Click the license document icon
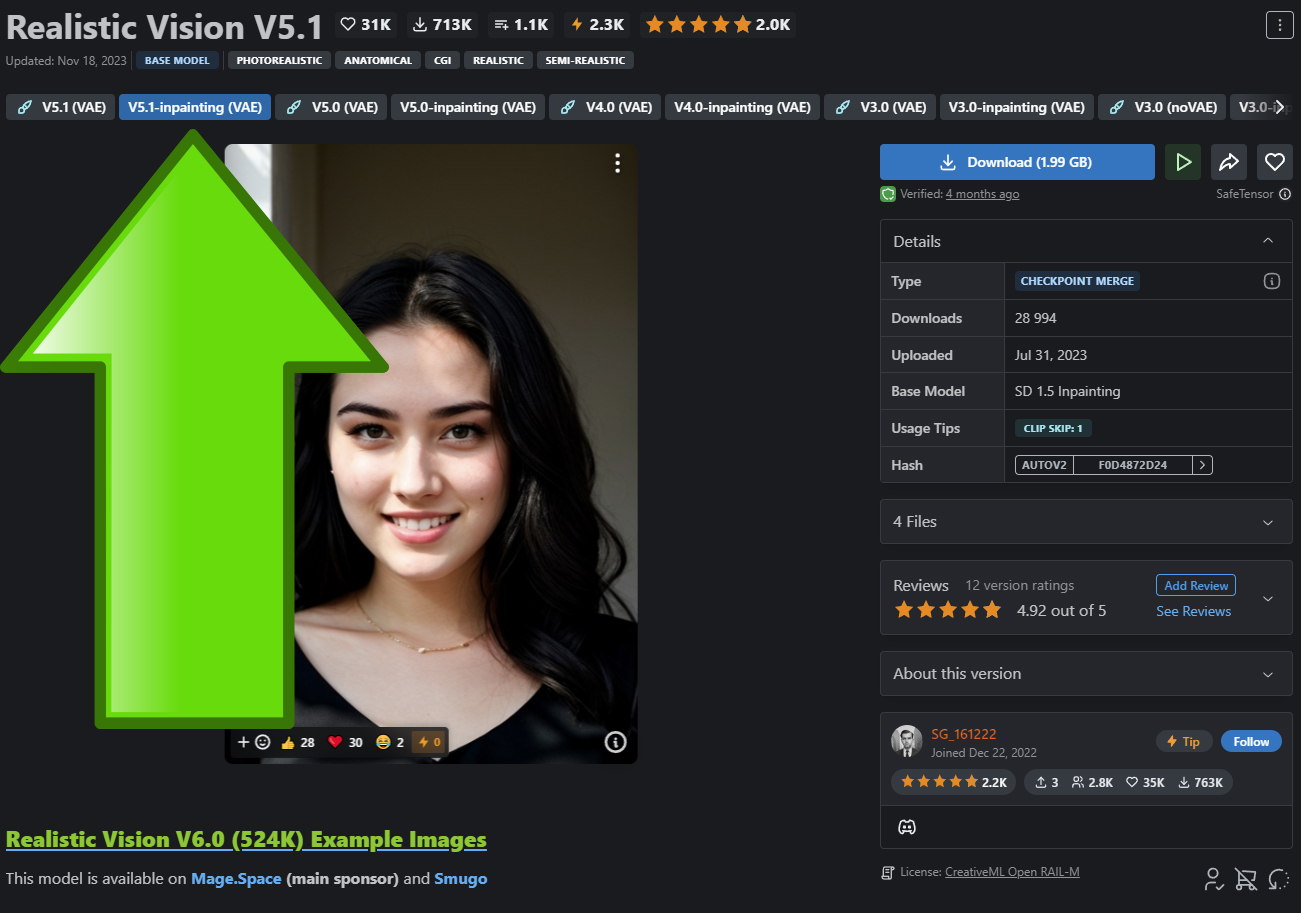The height and width of the screenshot is (913, 1301). [887, 873]
